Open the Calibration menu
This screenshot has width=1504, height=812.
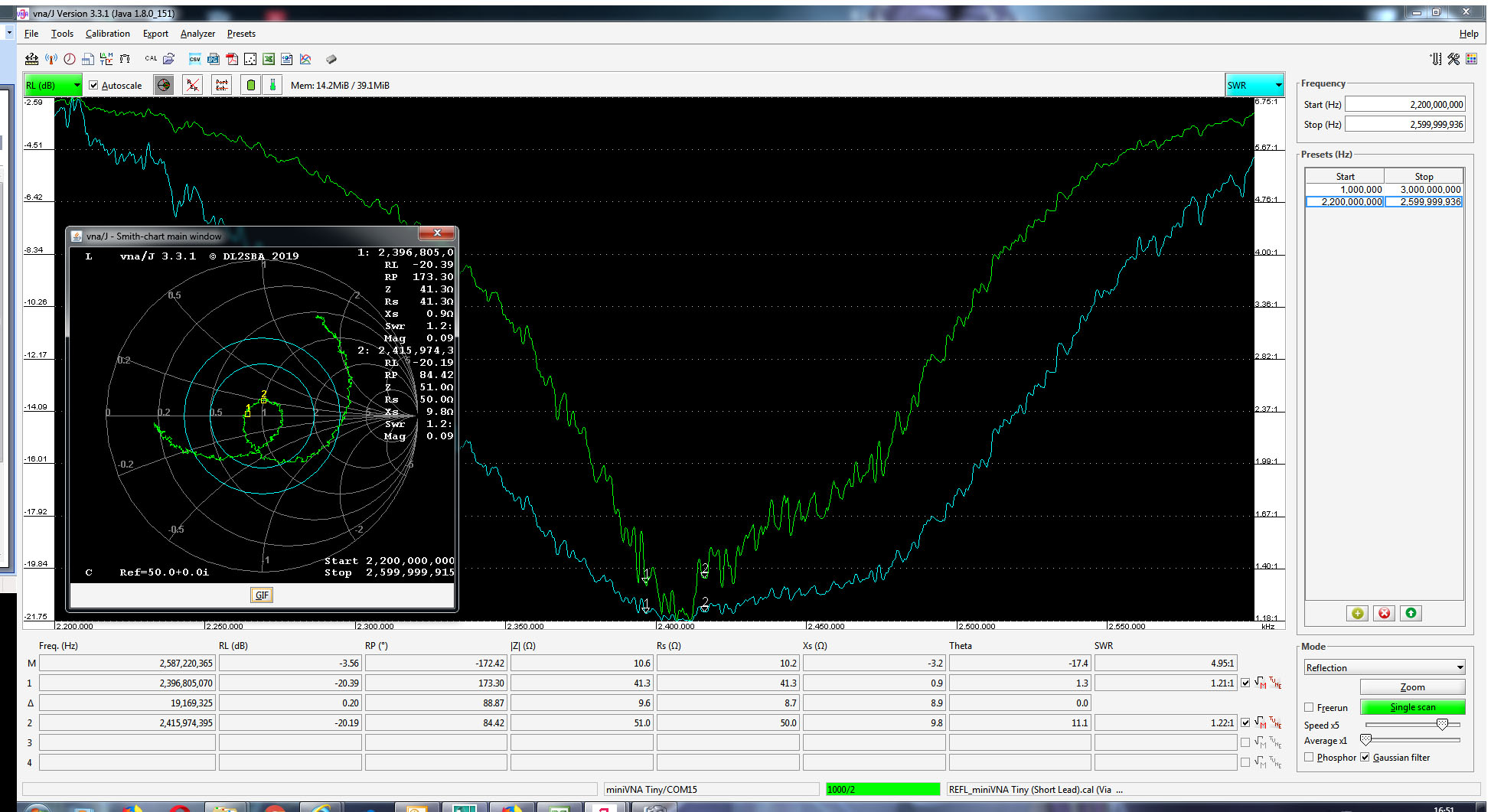tap(107, 34)
